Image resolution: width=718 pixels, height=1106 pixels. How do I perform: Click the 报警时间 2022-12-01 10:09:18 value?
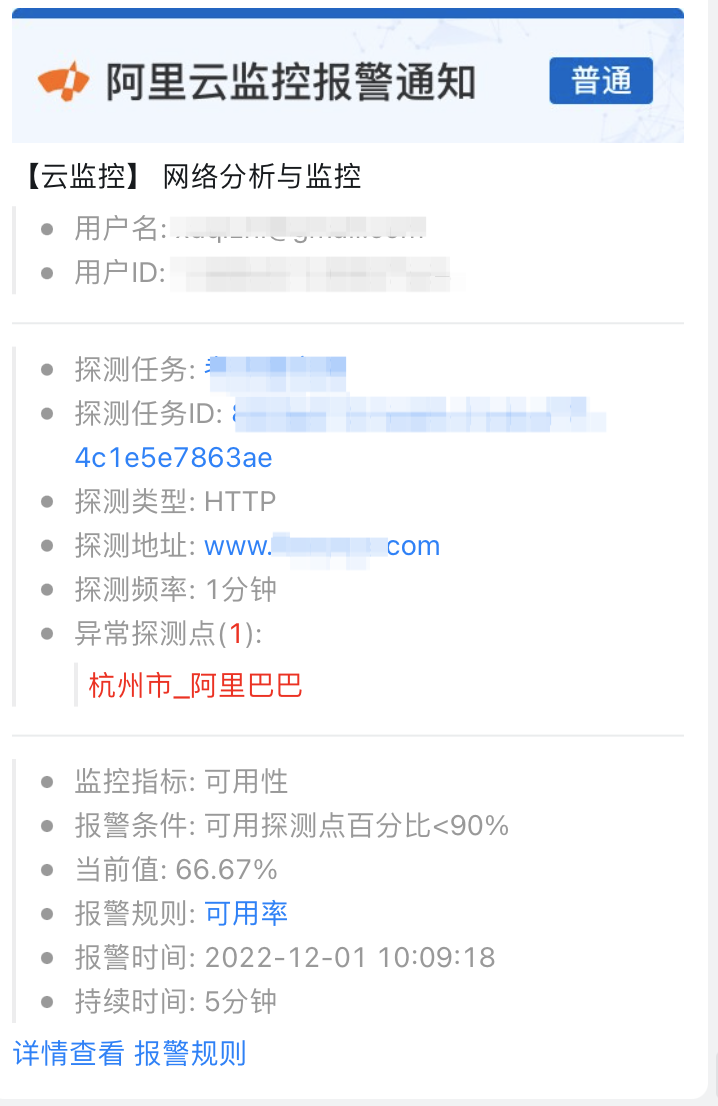tap(350, 957)
